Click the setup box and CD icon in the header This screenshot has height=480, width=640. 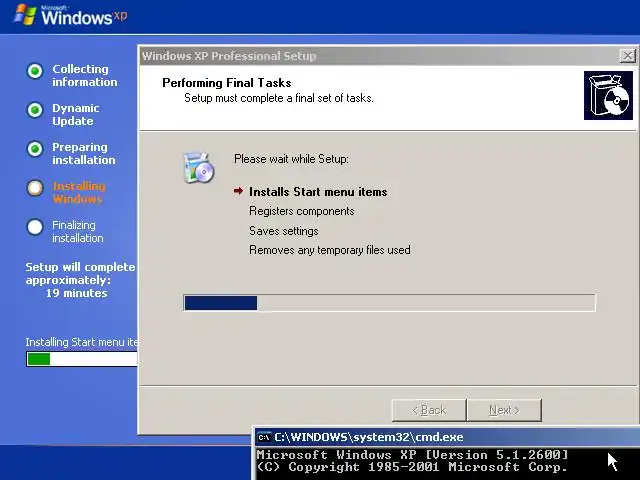pos(608,96)
